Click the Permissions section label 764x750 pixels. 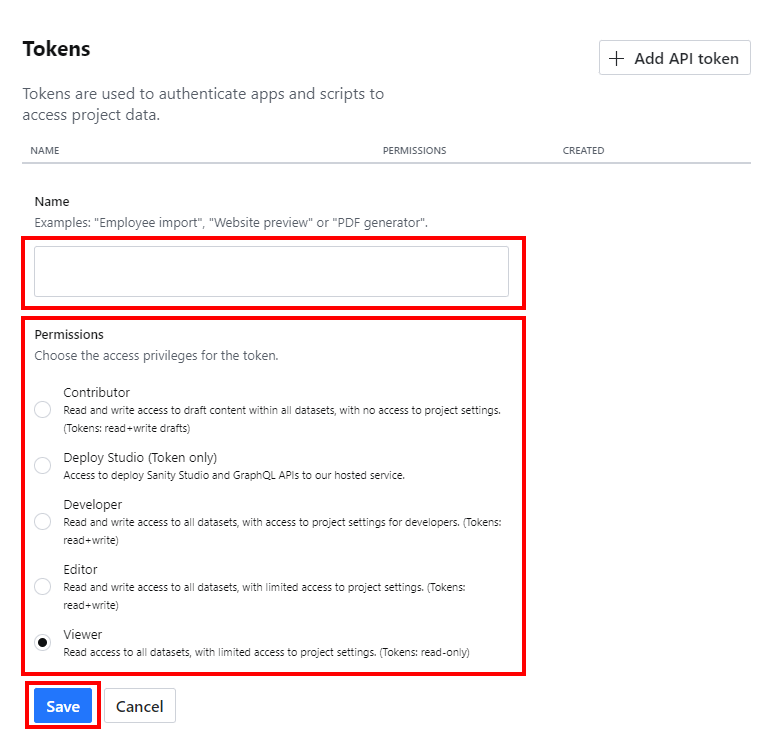[69, 334]
